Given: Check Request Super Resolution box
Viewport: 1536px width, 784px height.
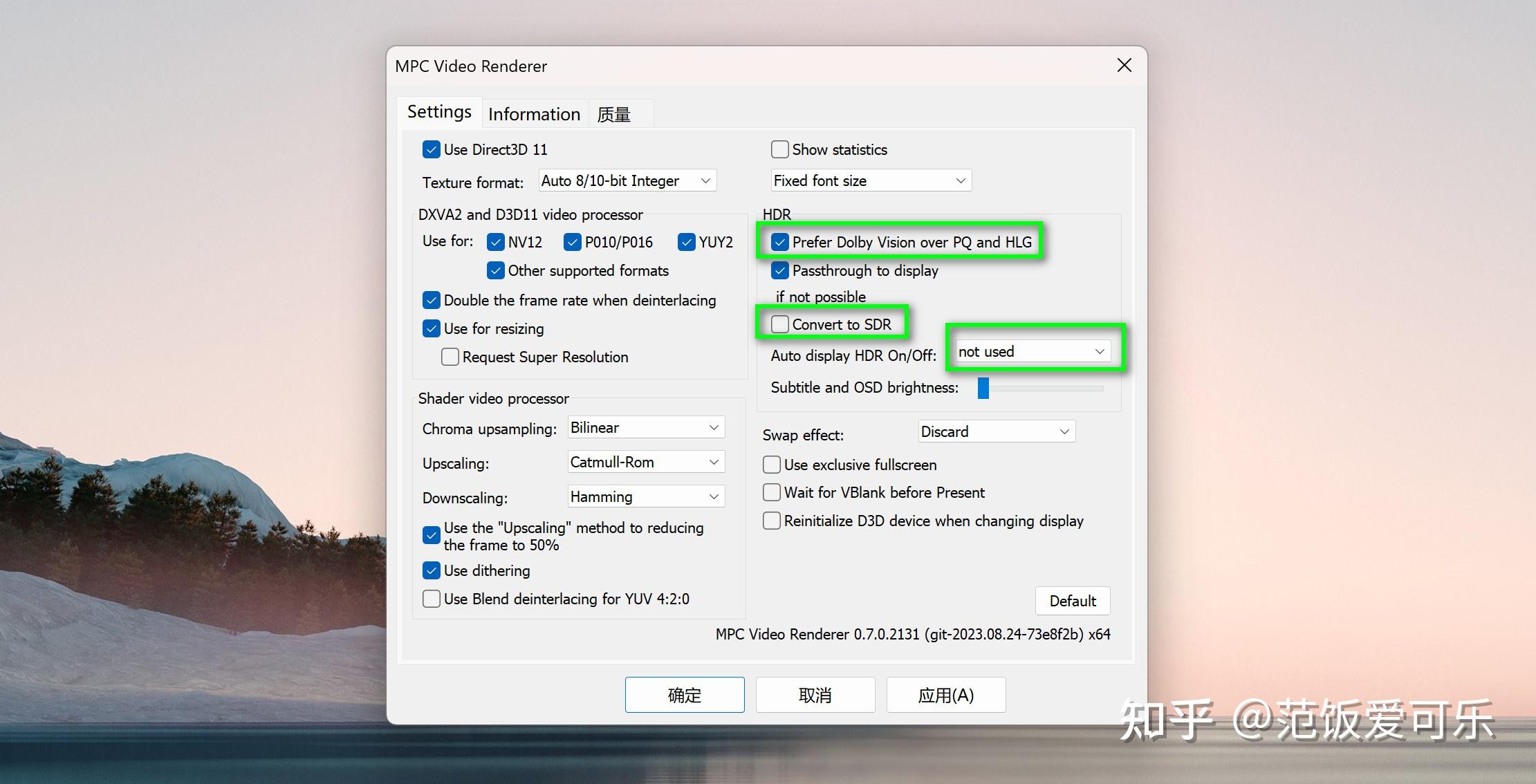Looking at the screenshot, I should click(x=450, y=357).
